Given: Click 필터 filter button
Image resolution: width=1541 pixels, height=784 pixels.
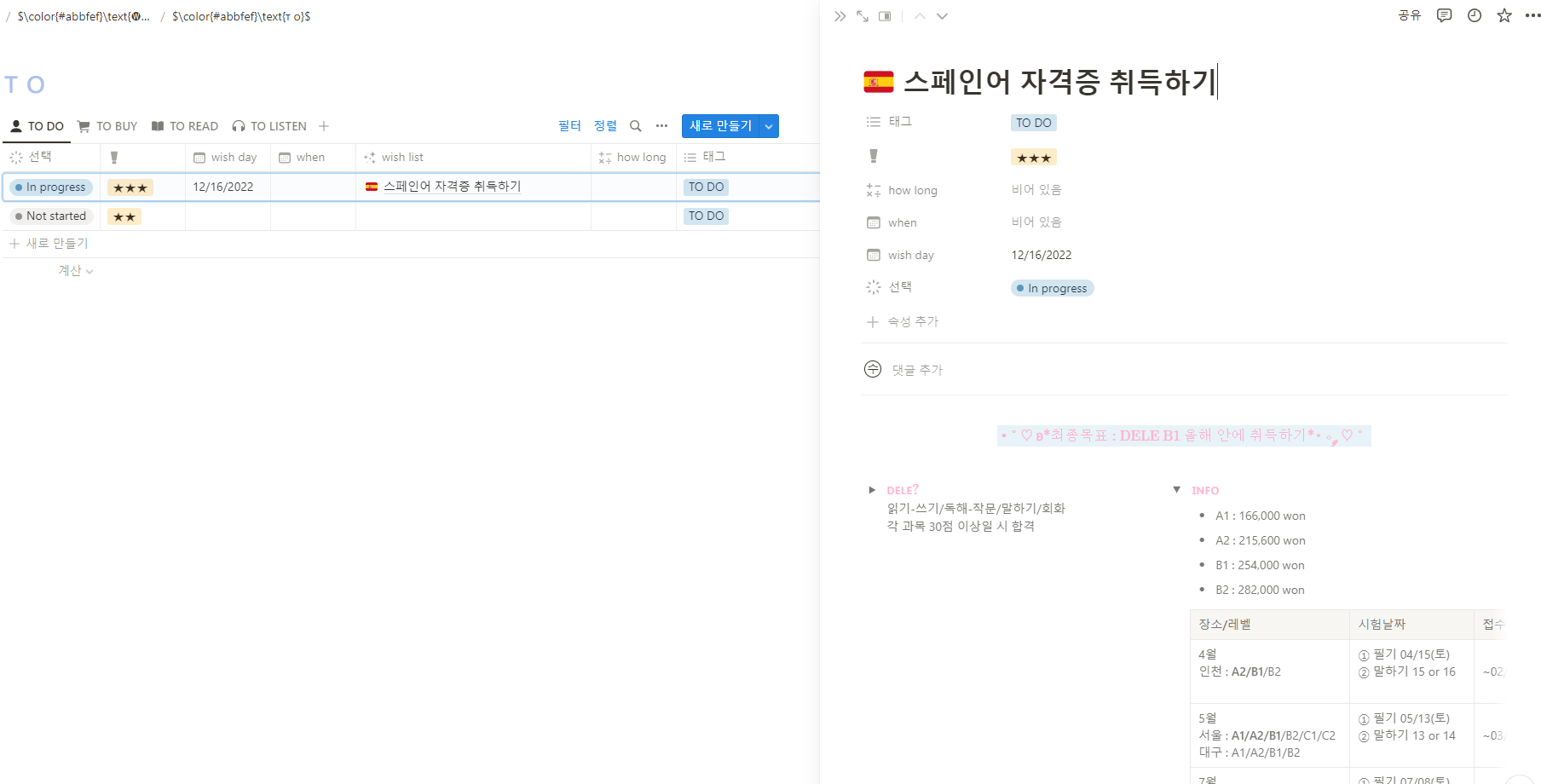Looking at the screenshot, I should click(569, 126).
